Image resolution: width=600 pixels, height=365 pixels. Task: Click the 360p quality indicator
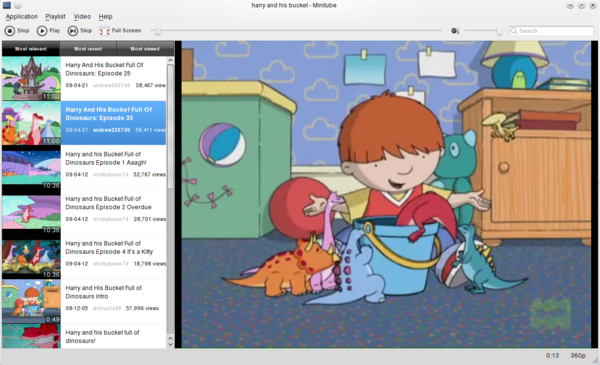(x=578, y=356)
